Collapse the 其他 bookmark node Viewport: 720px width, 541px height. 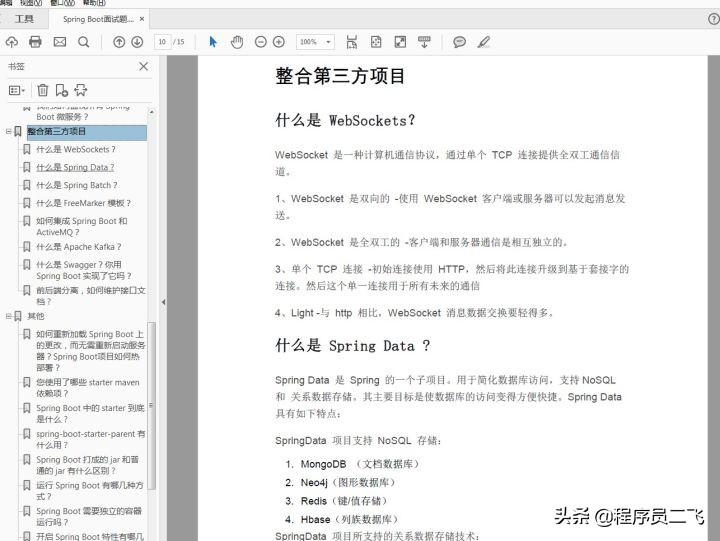tap(8, 316)
